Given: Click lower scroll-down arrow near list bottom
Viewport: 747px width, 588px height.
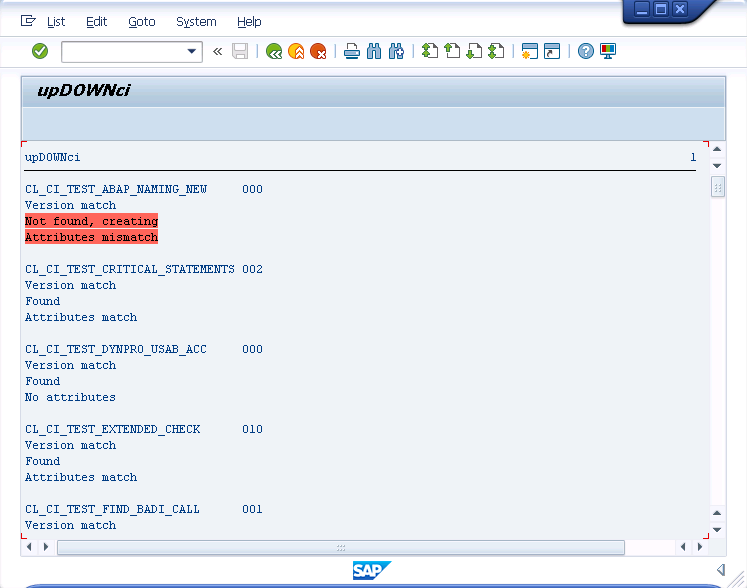Looking at the screenshot, I should [717, 530].
